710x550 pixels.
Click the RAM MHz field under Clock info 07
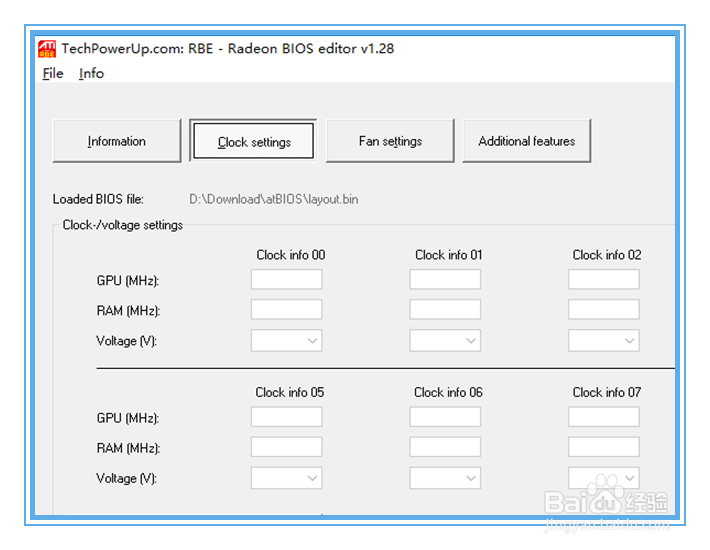coord(604,447)
